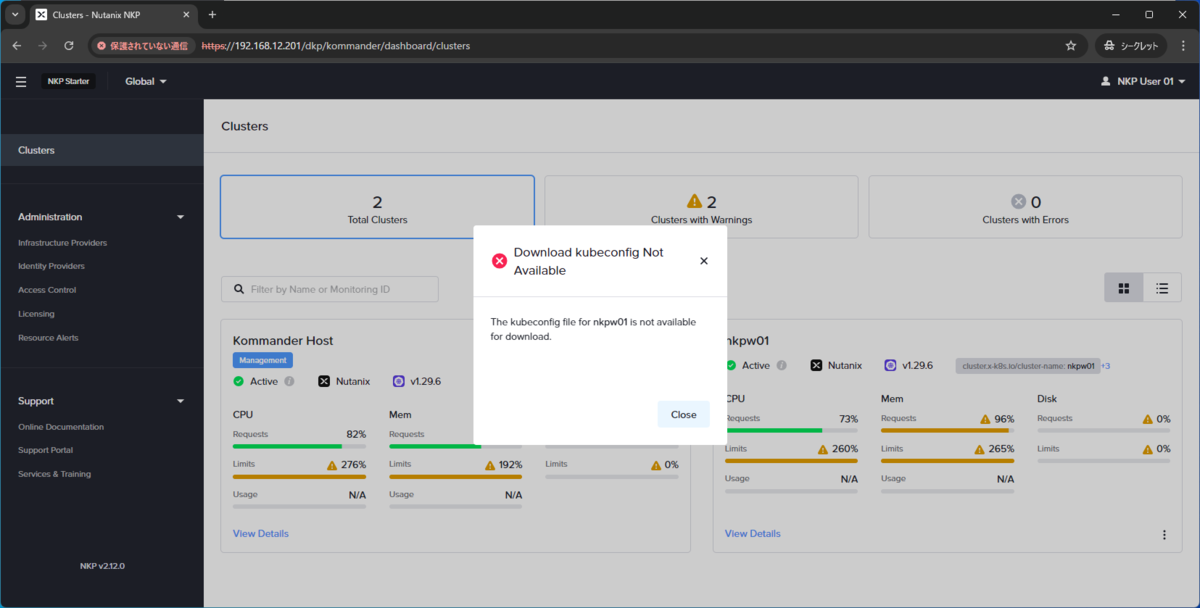View Details of nkpw01 cluster

point(753,534)
